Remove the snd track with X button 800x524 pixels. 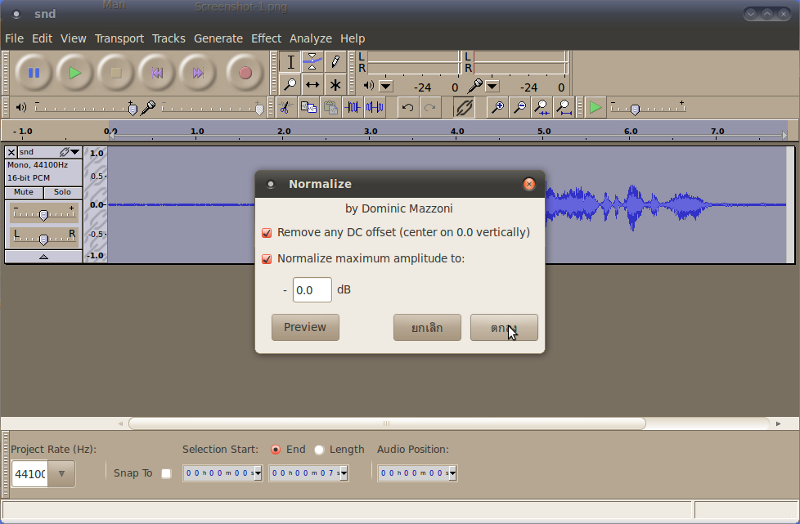click(x=11, y=152)
